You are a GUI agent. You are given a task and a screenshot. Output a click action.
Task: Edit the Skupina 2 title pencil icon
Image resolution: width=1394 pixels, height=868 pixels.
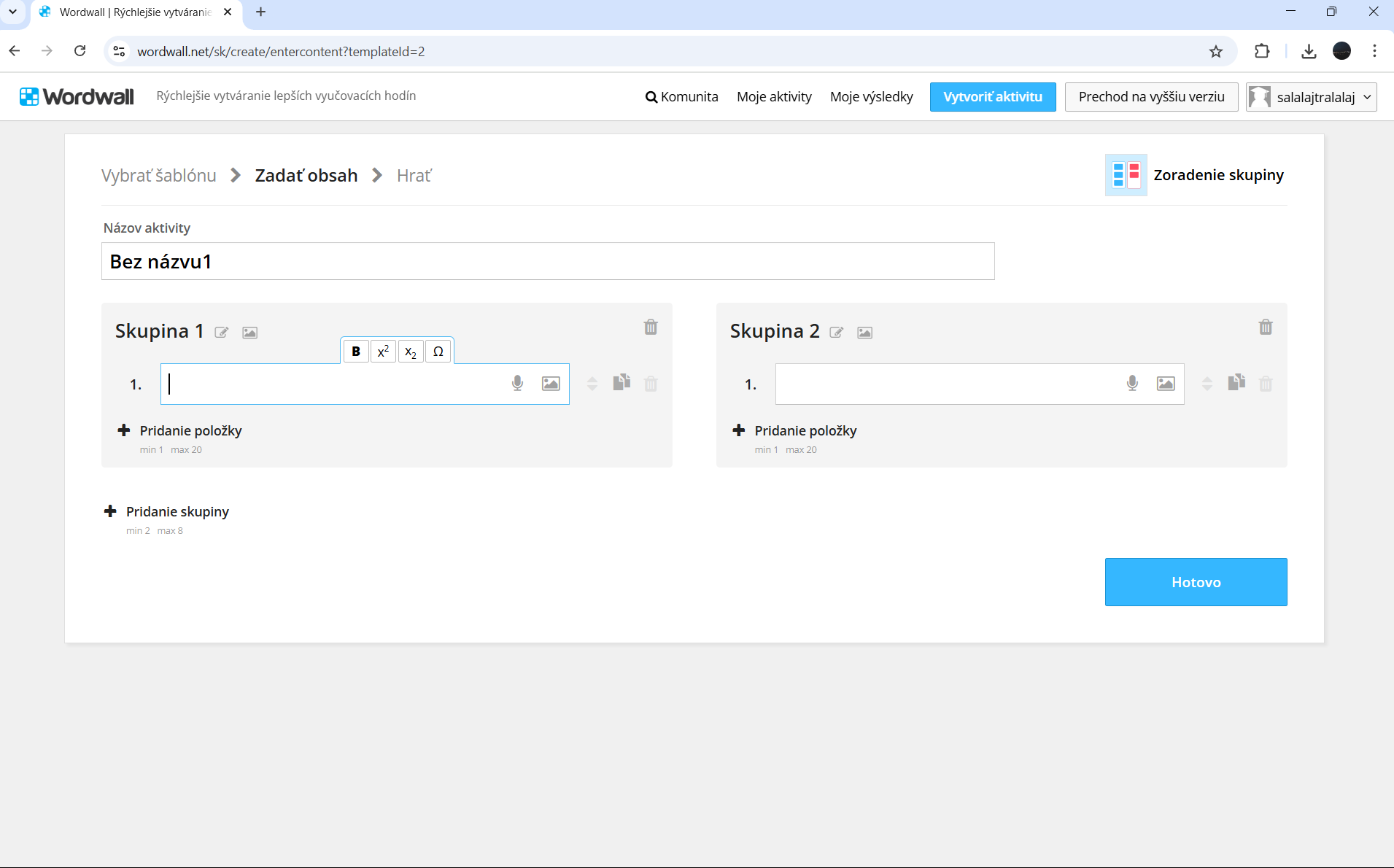pos(837,333)
